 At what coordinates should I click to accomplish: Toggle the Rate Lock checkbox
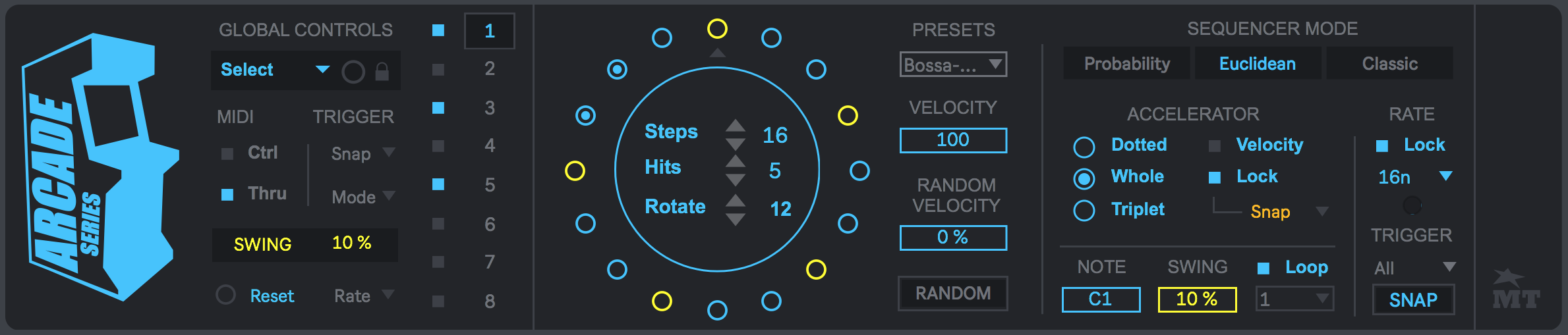(1382, 145)
